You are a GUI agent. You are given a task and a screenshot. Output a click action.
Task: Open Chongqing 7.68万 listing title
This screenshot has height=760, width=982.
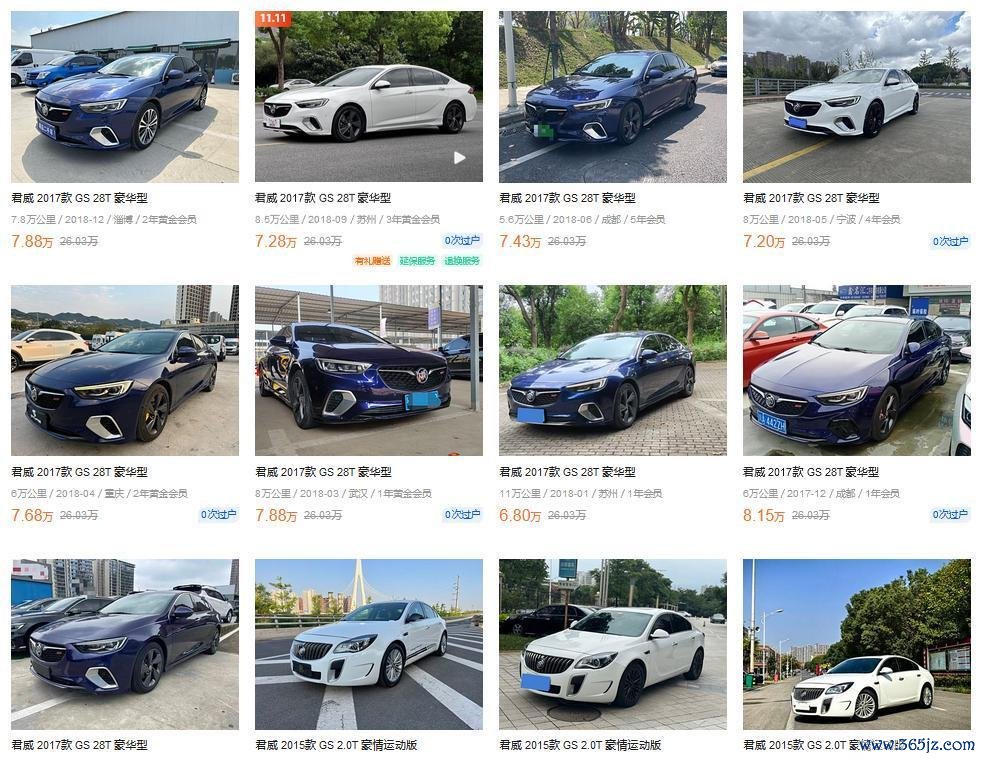coord(80,472)
